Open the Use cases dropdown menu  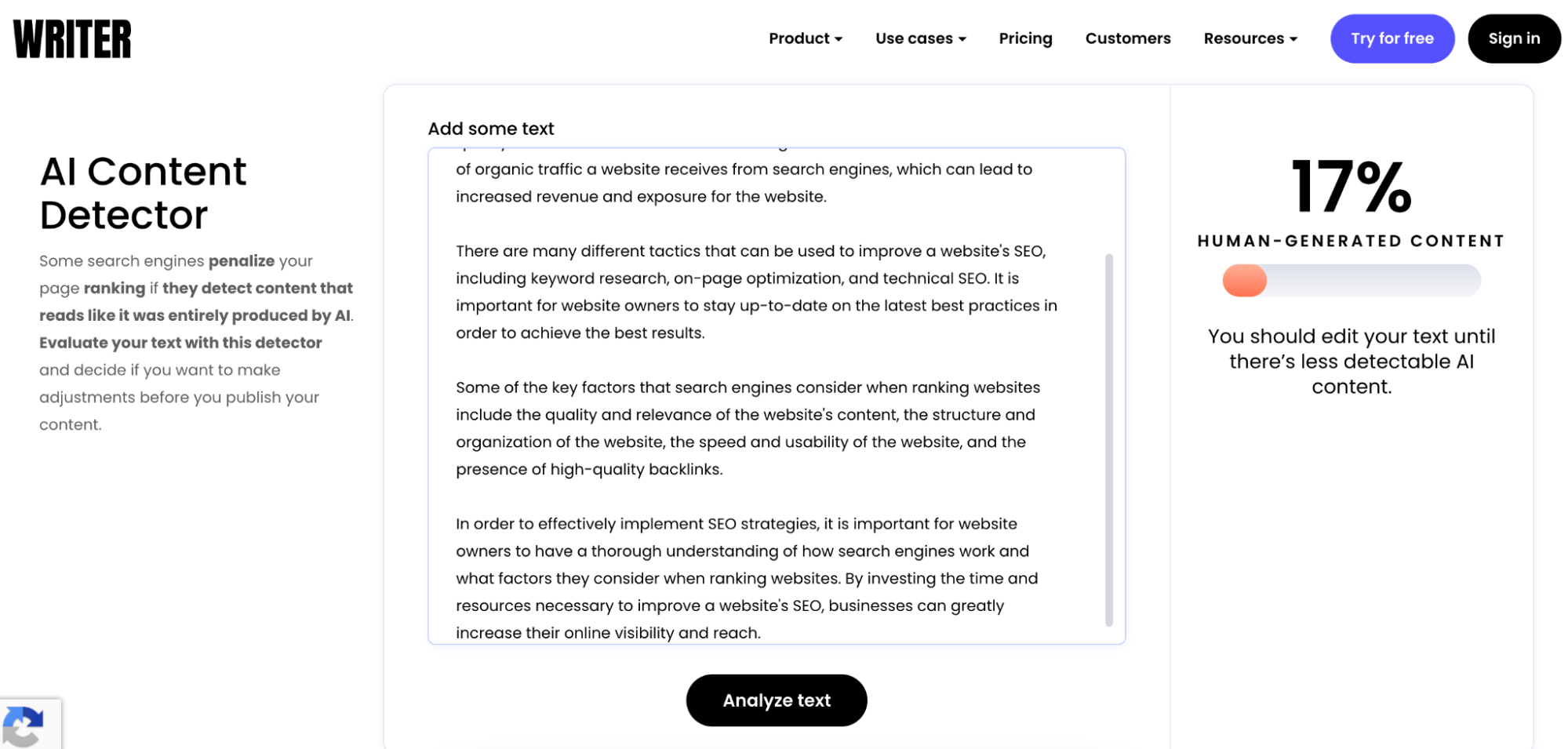click(x=921, y=38)
